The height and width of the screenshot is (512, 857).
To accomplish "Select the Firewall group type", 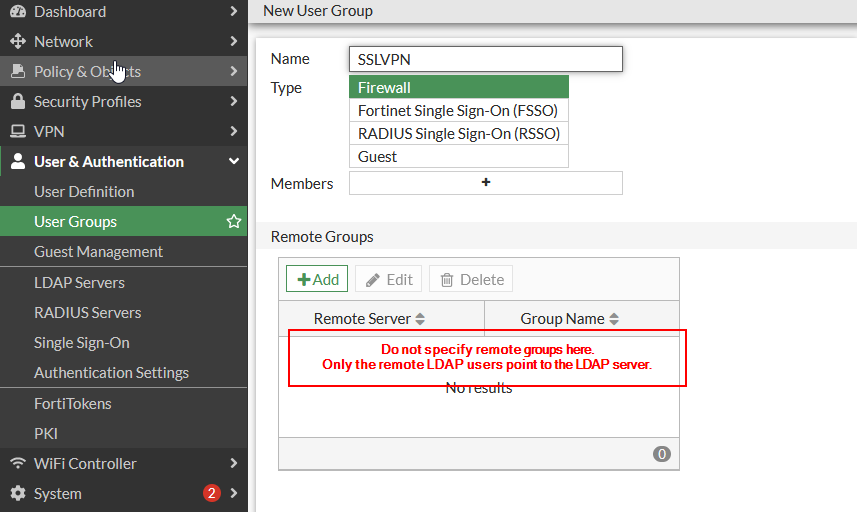I will (x=458, y=88).
